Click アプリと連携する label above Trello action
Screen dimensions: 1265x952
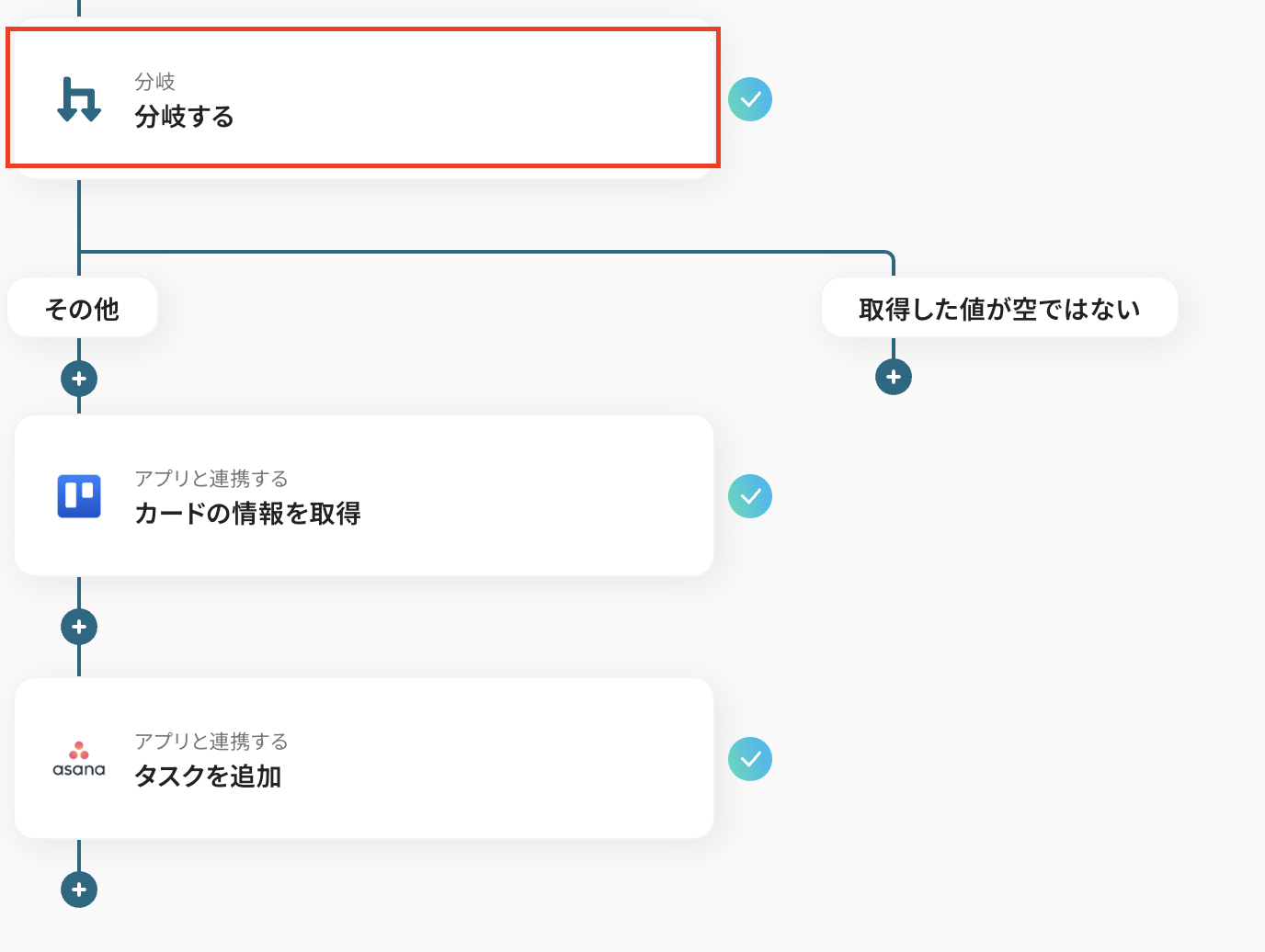pos(211,479)
